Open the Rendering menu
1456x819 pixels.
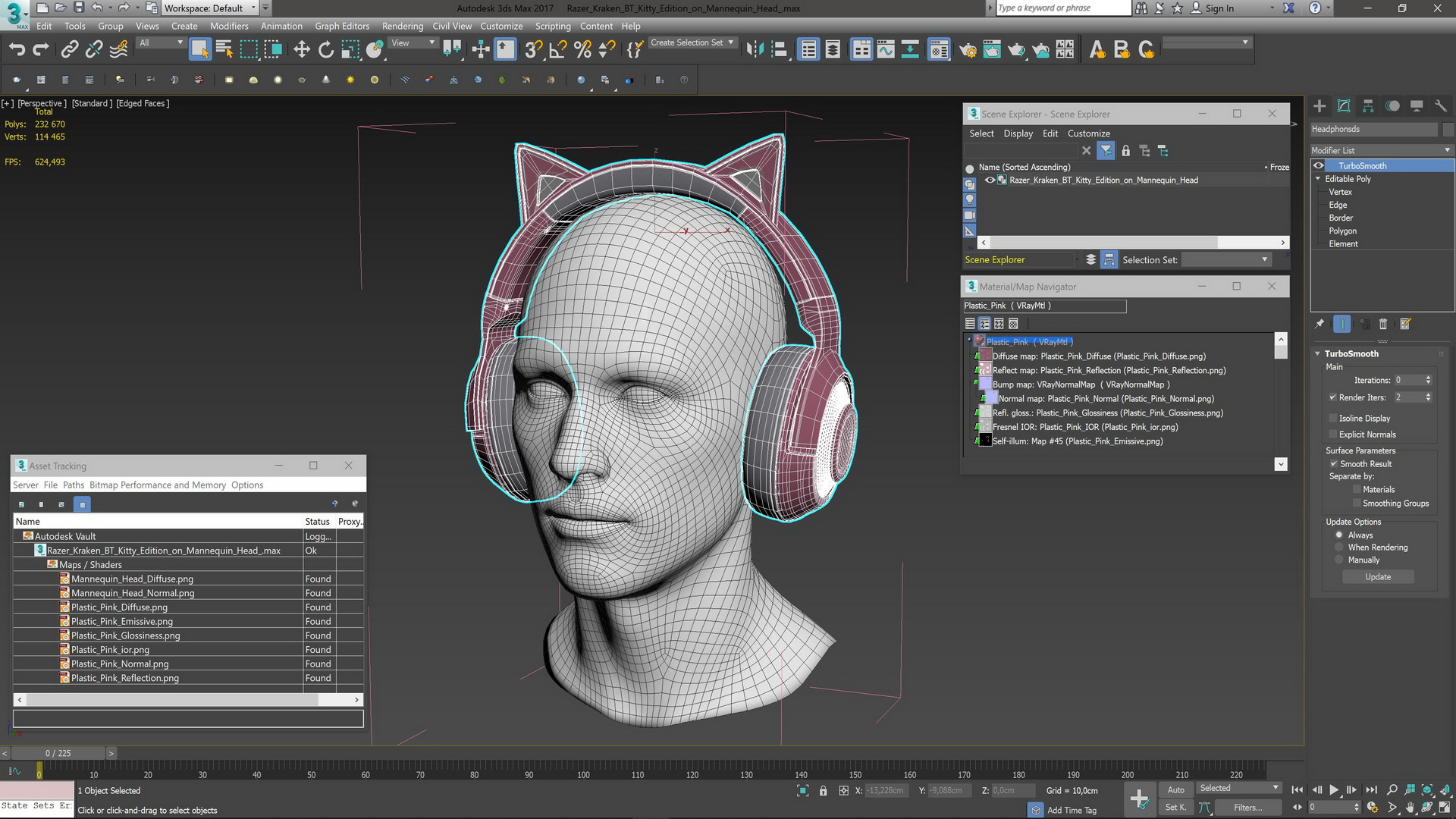(x=403, y=26)
